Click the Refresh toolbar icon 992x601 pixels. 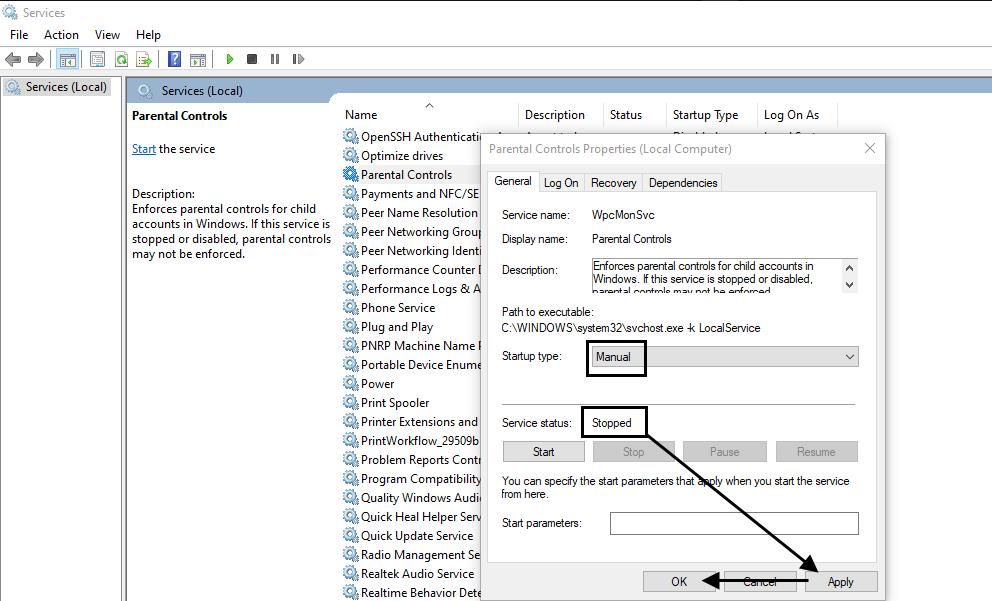(x=121, y=59)
